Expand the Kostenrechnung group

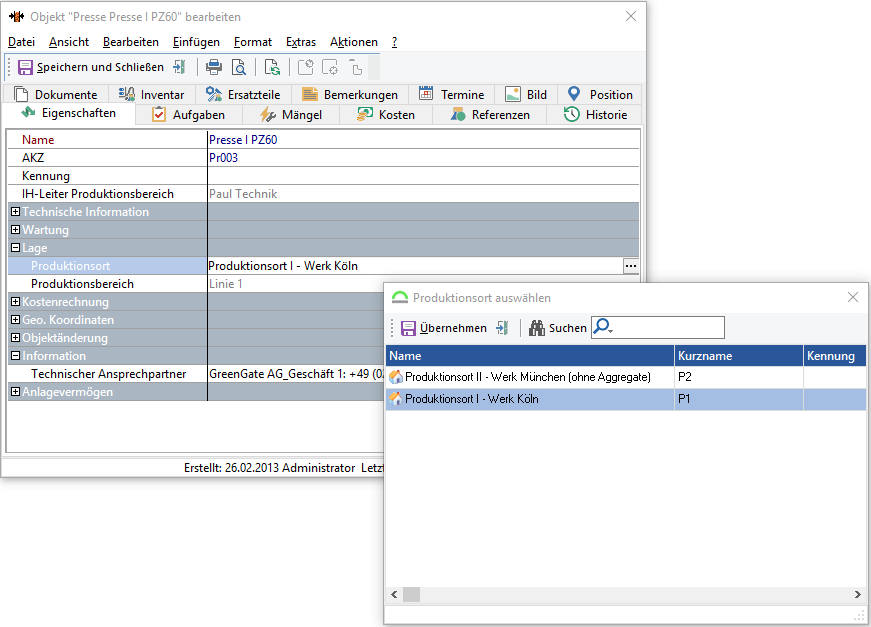click(x=16, y=302)
